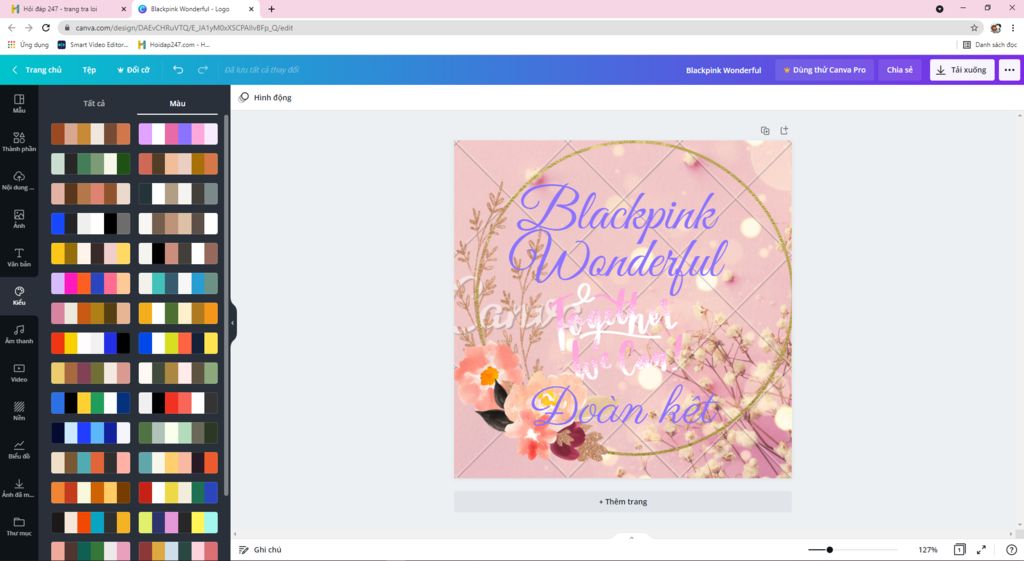1024x561 pixels.
Task: Open the Thư mục folders panel
Action: (x=19, y=526)
